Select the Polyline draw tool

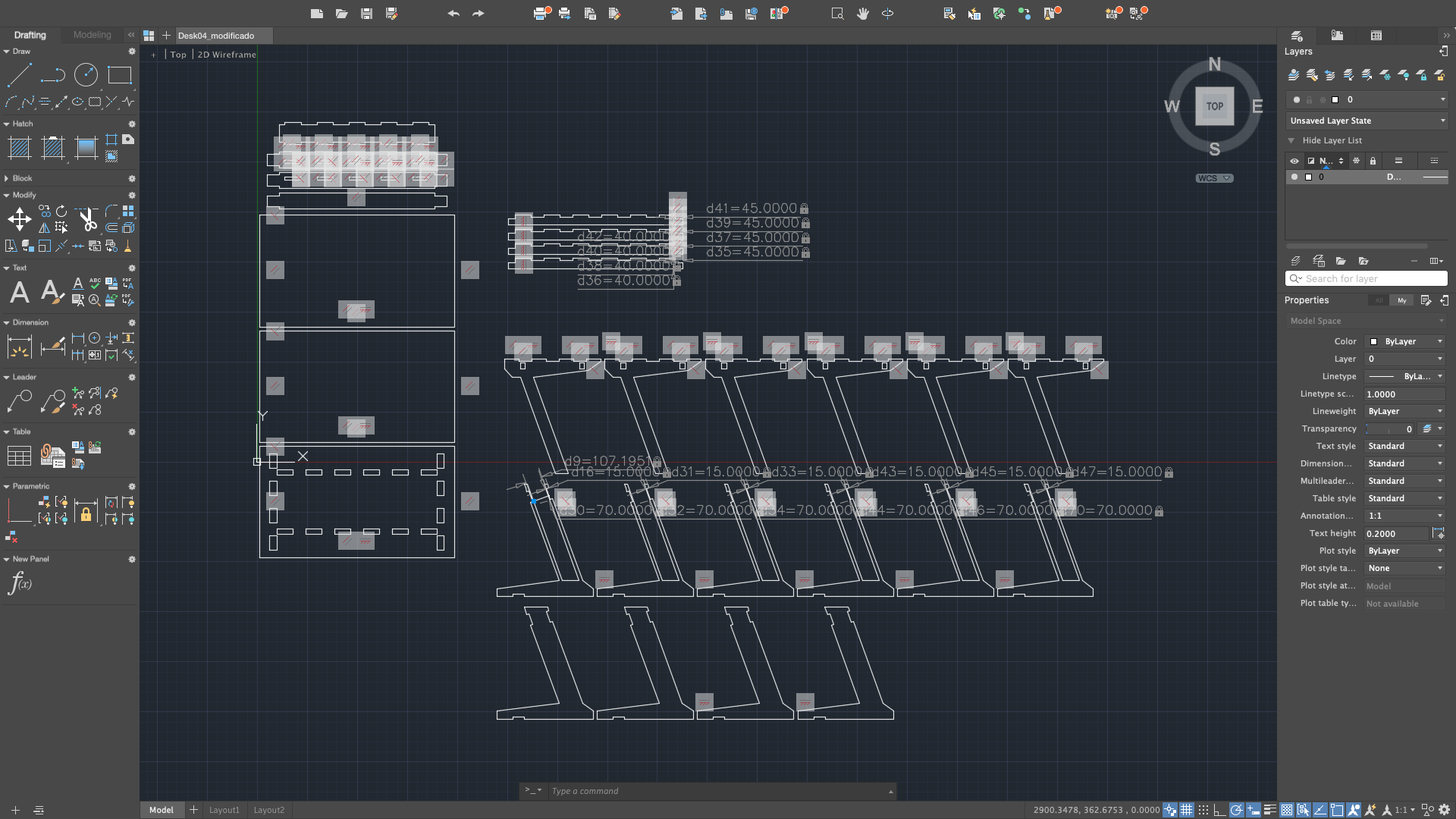click(52, 75)
